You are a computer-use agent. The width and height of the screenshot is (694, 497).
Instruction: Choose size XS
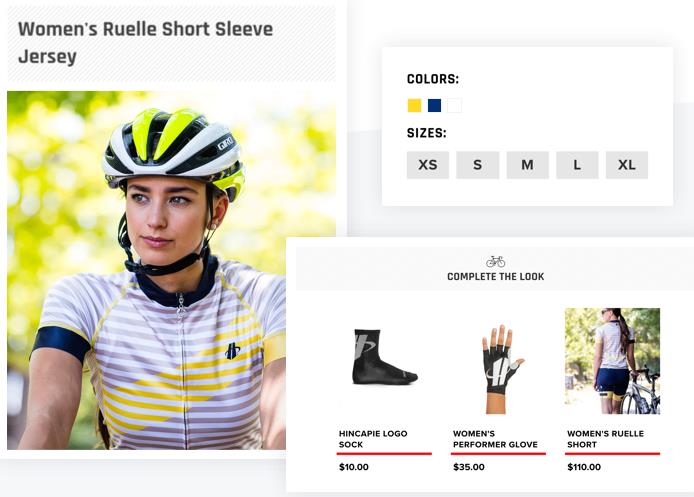(427, 165)
